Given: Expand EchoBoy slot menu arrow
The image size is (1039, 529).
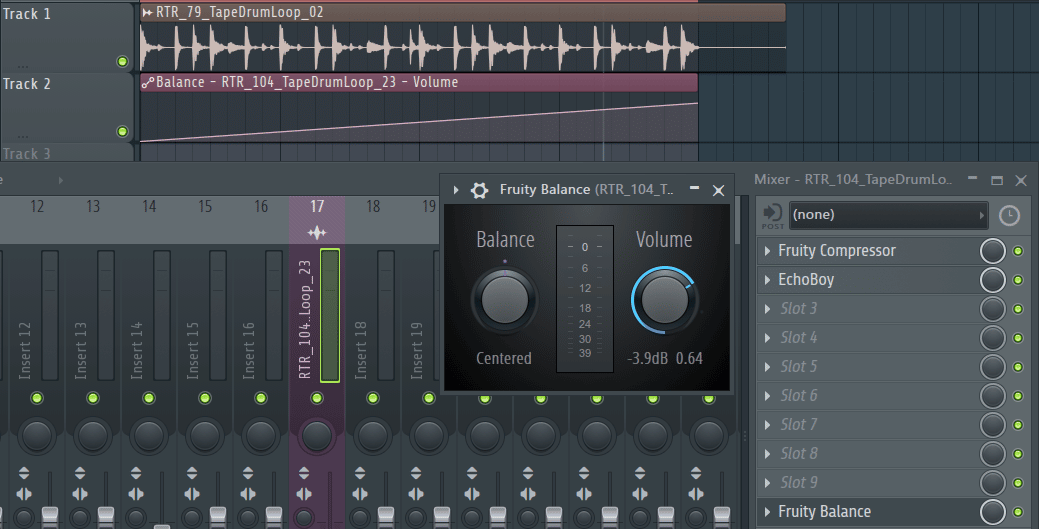Looking at the screenshot, I should 767,280.
